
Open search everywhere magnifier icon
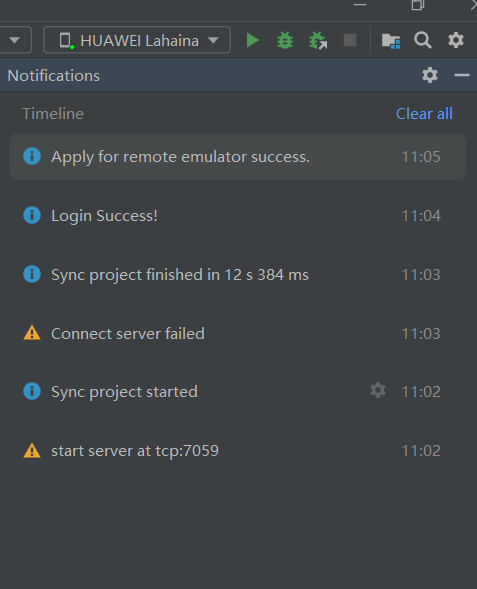(423, 40)
